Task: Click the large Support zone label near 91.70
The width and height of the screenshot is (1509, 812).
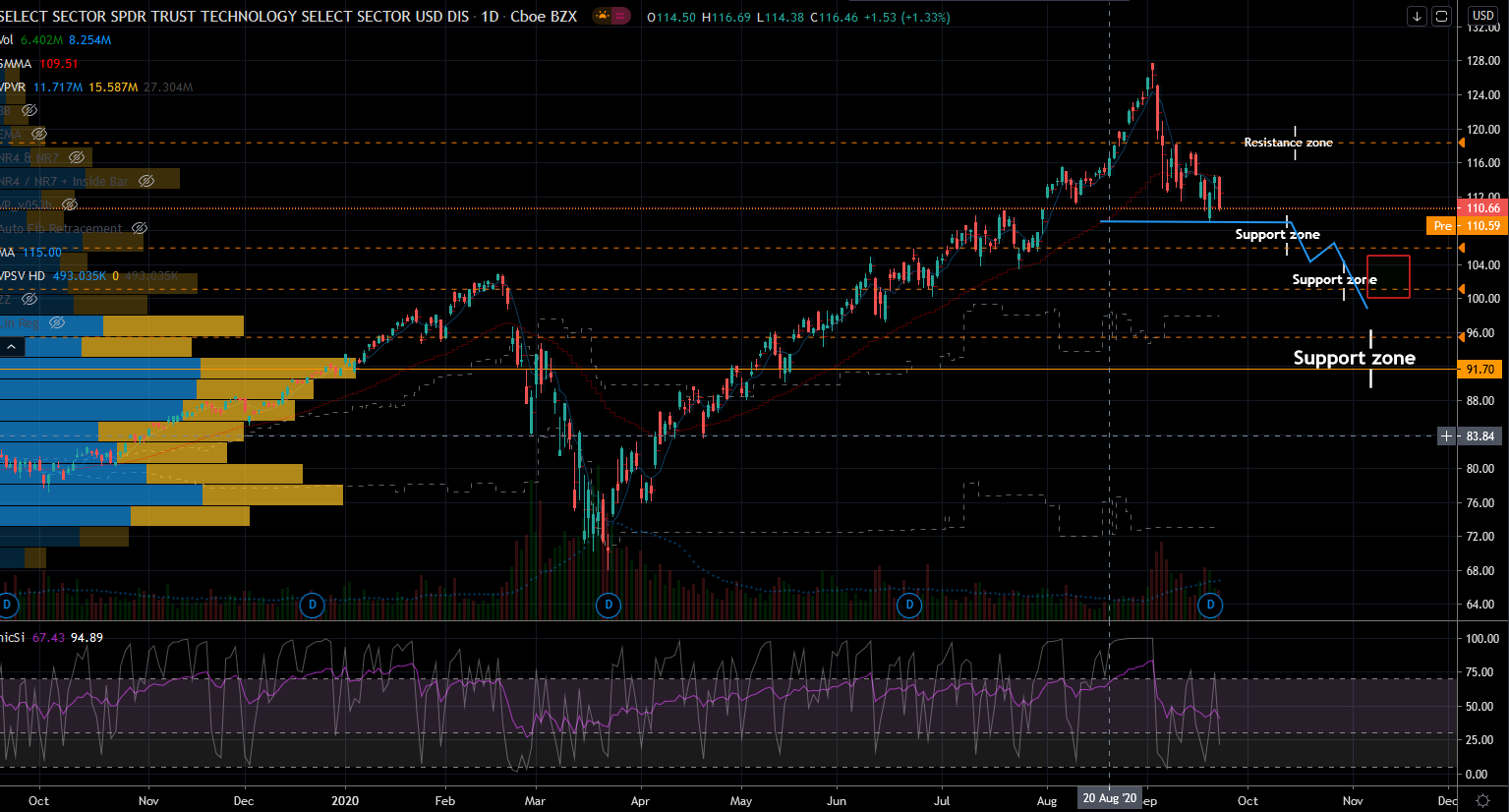Action: (1354, 358)
